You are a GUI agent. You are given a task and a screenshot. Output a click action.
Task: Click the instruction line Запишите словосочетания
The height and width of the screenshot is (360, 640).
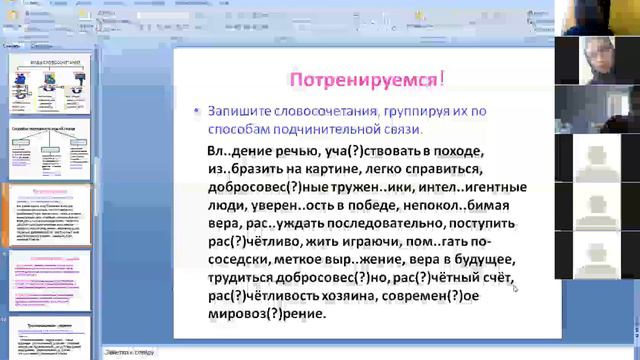(x=347, y=120)
